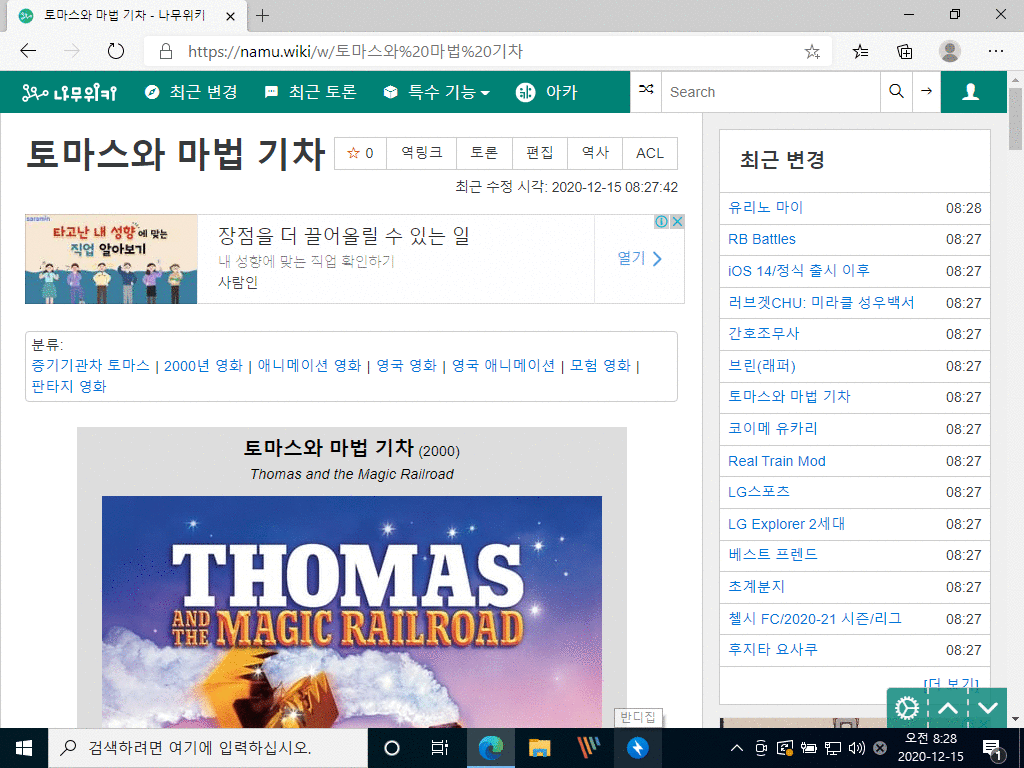Open recent change 브린(래퍼)
The width and height of the screenshot is (1024, 768).
tap(761, 366)
